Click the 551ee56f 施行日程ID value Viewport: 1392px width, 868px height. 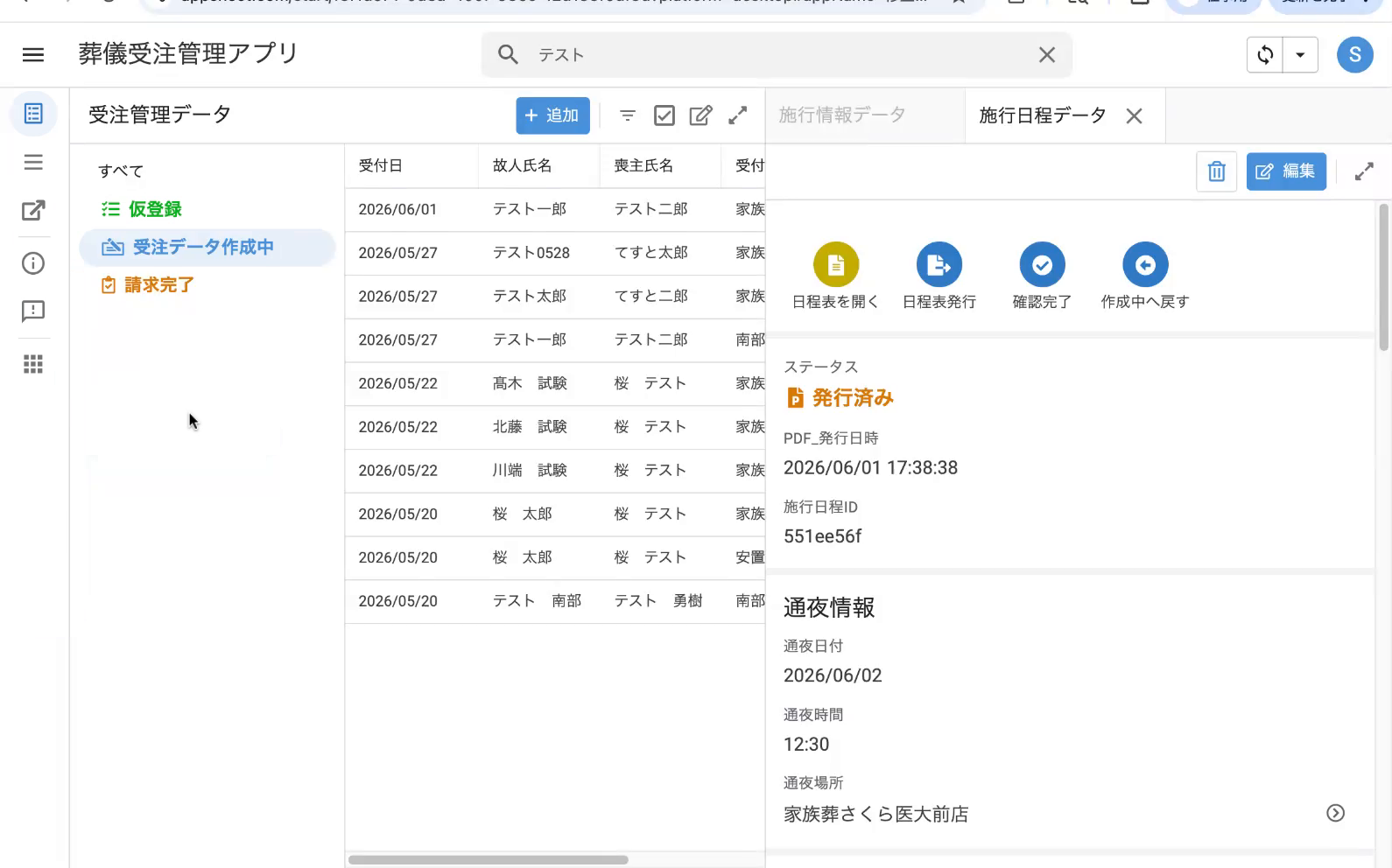[x=822, y=536]
